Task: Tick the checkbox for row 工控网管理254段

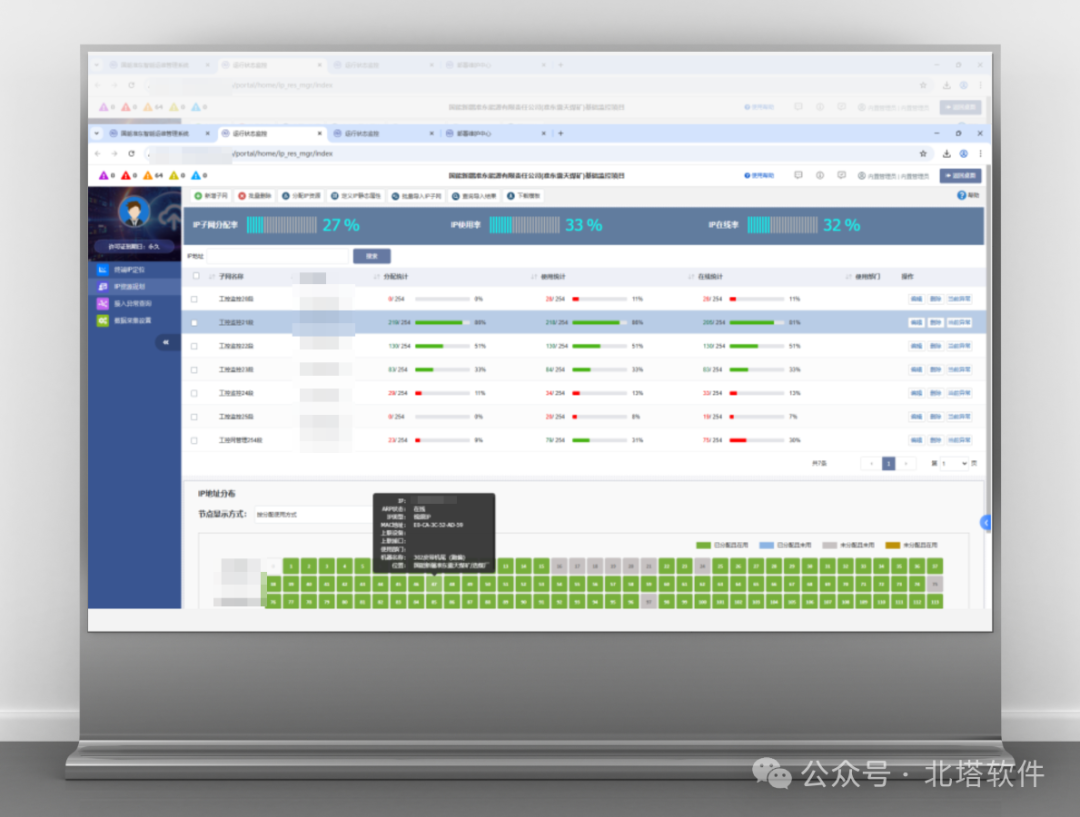Action: (x=194, y=441)
